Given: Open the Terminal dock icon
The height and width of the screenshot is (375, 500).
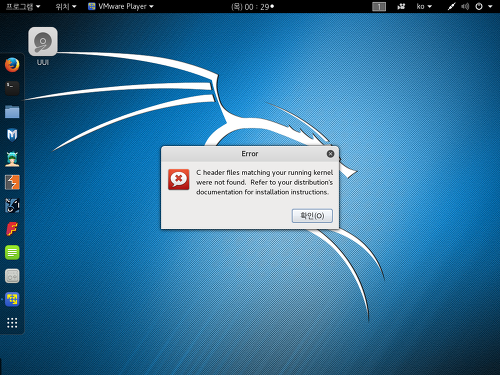Looking at the screenshot, I should (x=12, y=88).
